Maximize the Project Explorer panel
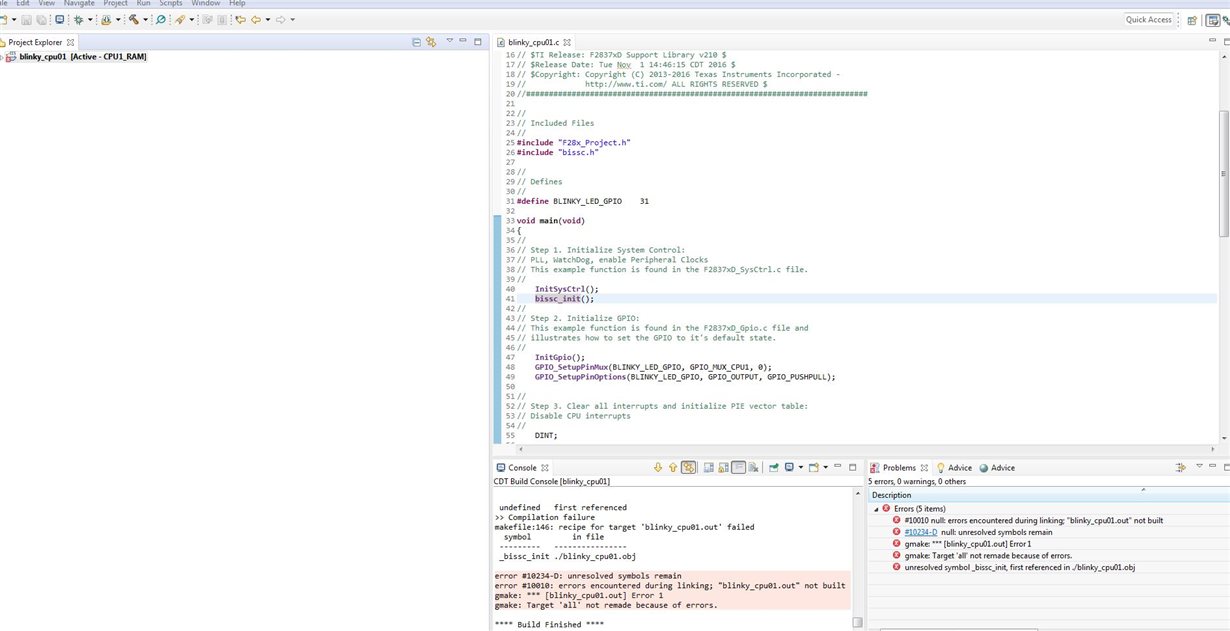Viewport: 1230px width, 631px height. (478, 42)
